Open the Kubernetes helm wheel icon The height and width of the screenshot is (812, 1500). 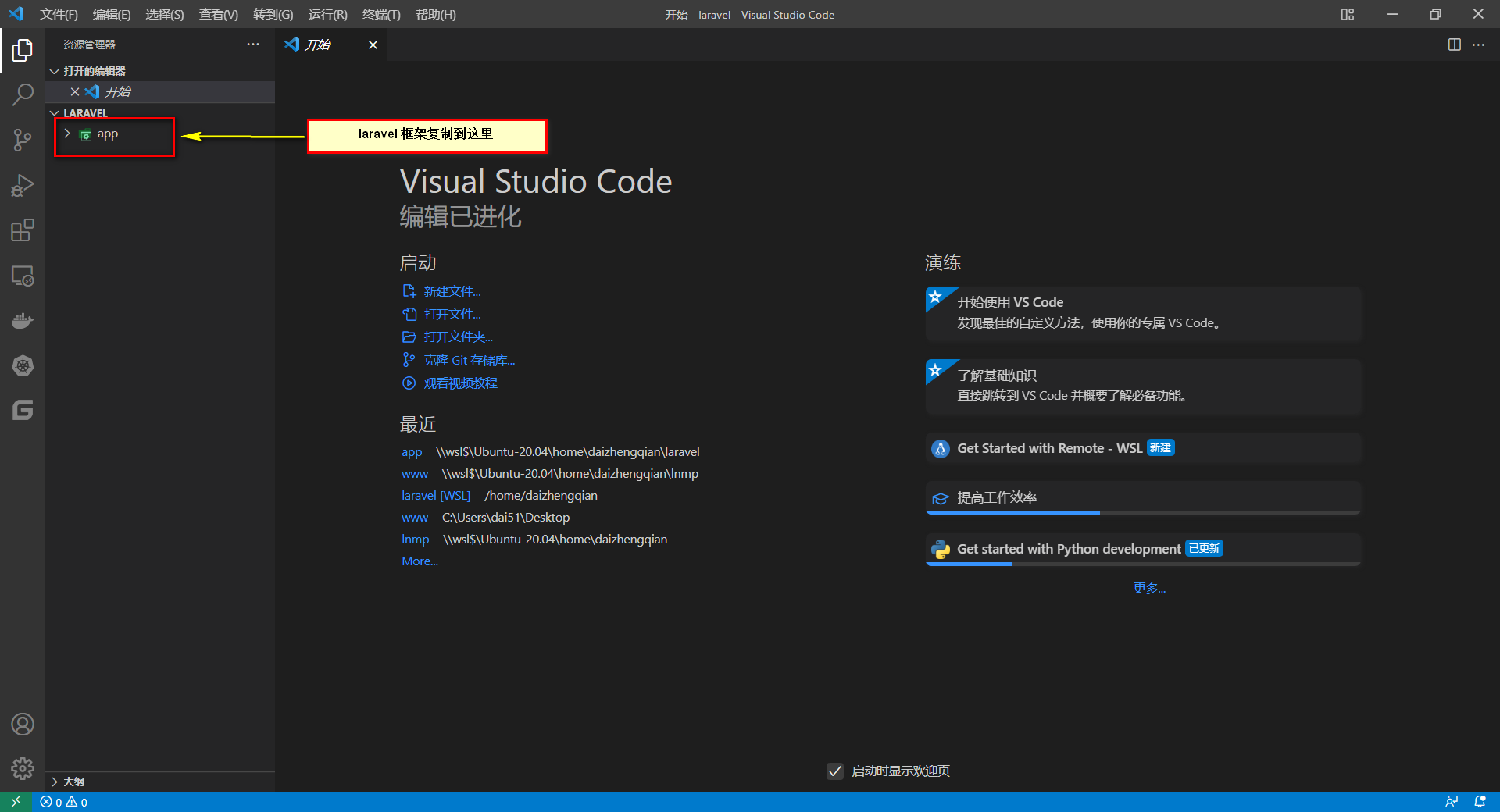click(x=23, y=365)
